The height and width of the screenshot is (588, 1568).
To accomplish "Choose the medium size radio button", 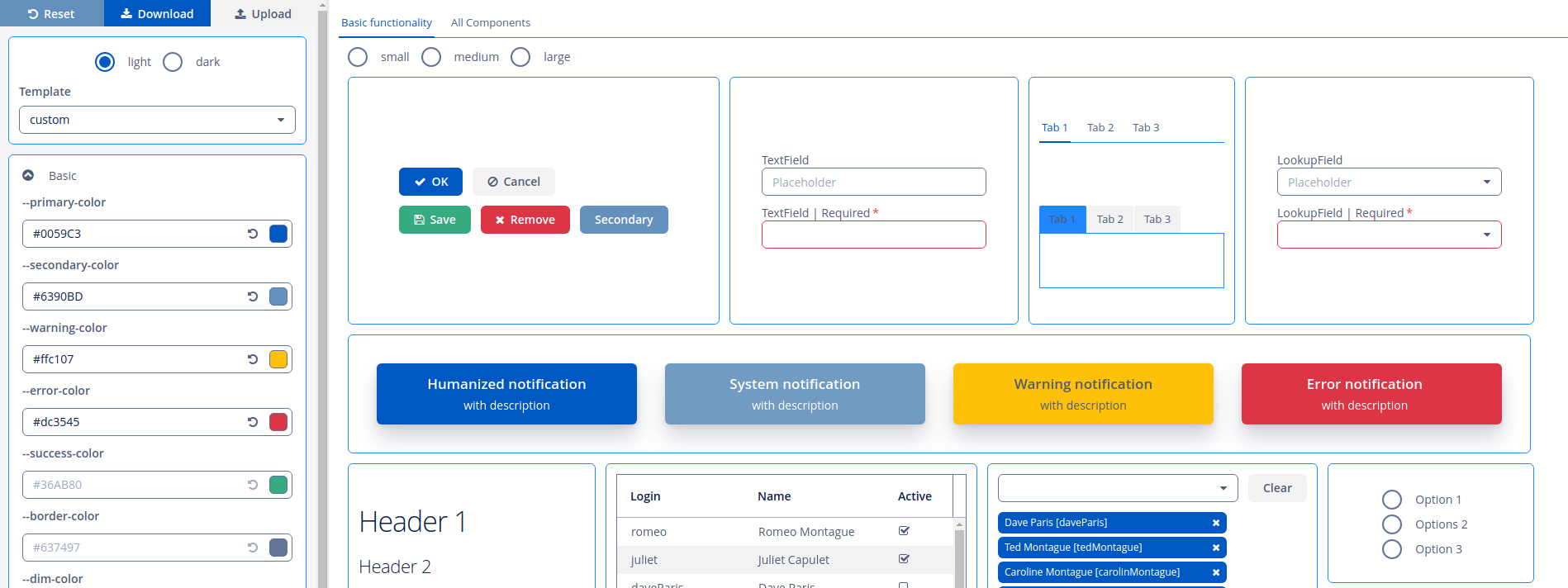I will 431,57.
